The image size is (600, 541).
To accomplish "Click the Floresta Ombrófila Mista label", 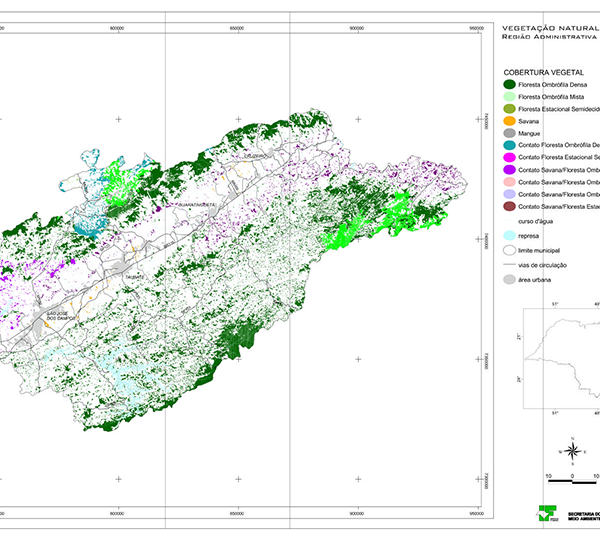I will pyautogui.click(x=551, y=97).
